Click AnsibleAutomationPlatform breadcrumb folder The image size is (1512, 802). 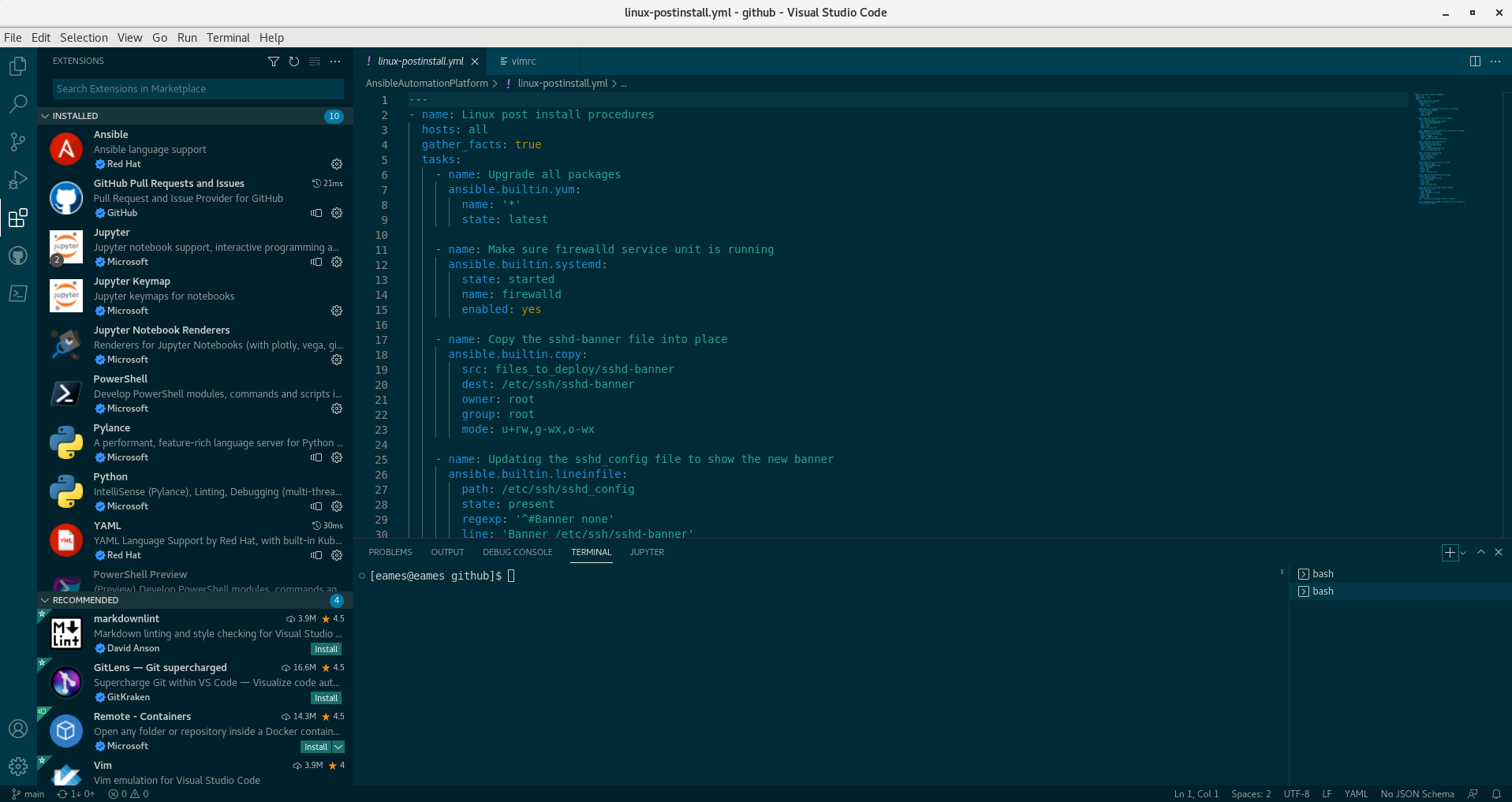point(427,84)
